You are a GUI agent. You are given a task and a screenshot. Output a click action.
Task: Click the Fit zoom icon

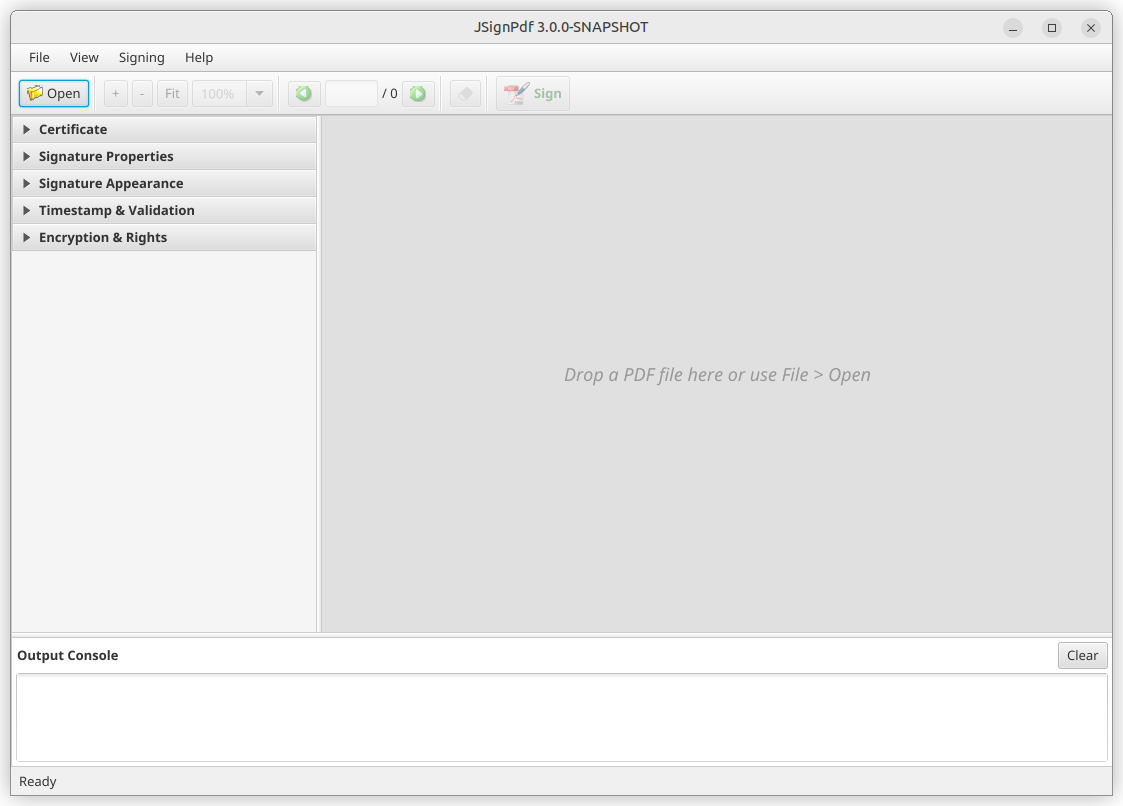click(171, 92)
